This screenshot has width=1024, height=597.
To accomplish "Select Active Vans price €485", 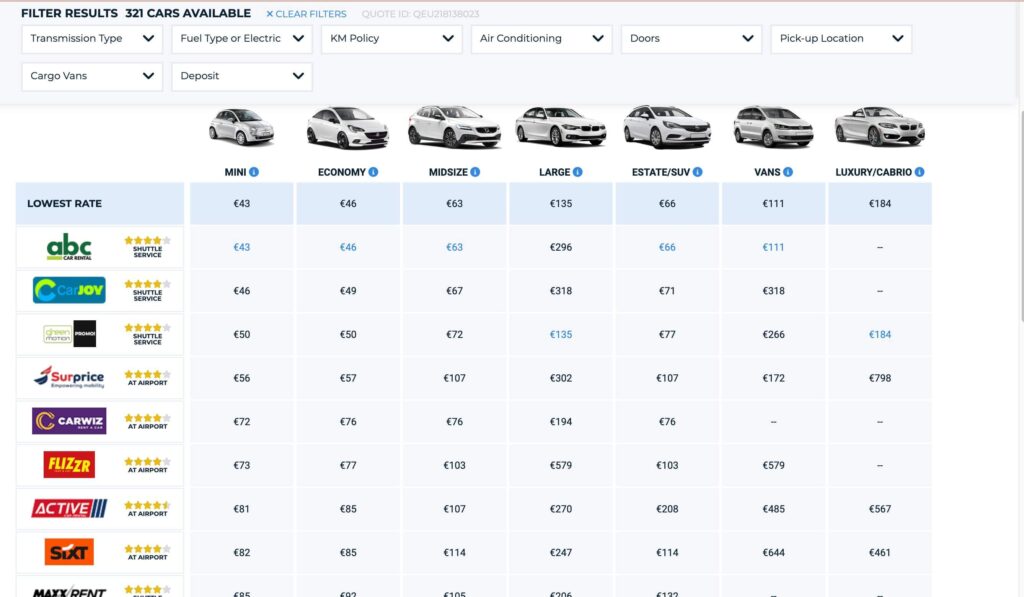I will tap(773, 509).
